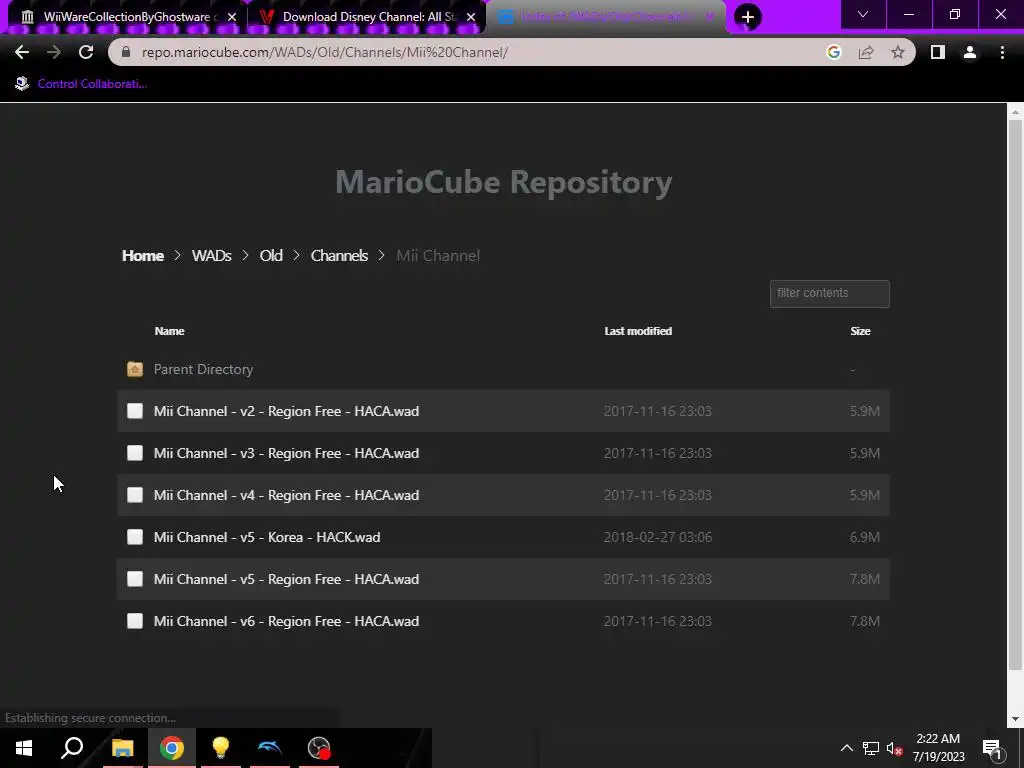Click the network tray icon
The width and height of the screenshot is (1024, 768).
coord(871,748)
